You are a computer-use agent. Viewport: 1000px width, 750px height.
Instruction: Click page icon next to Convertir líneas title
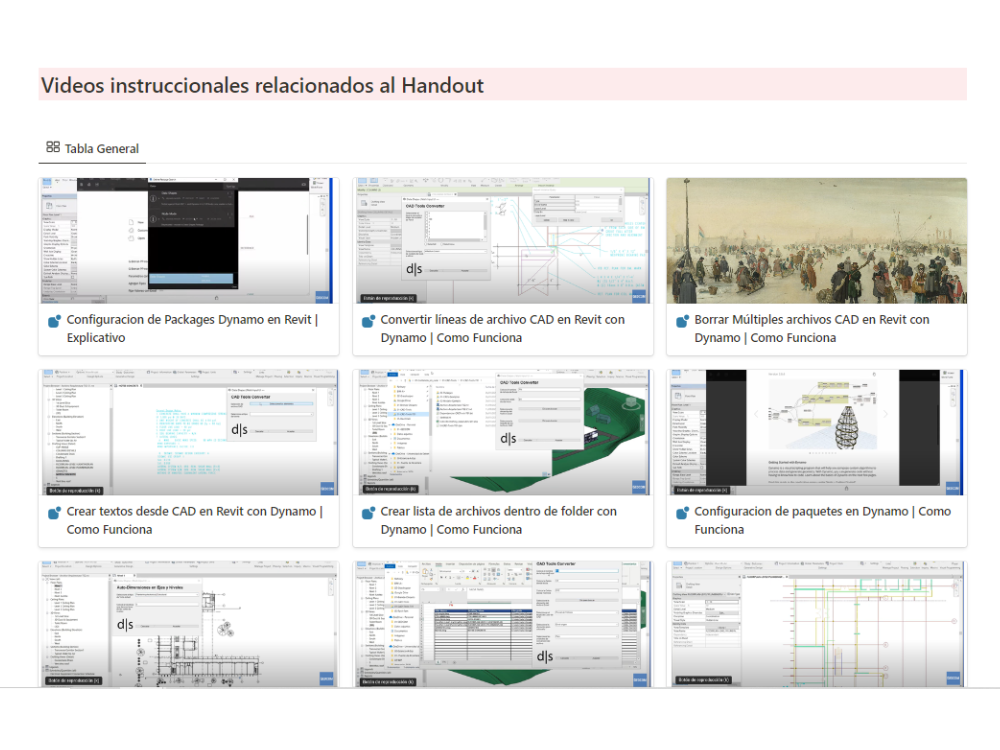tap(368, 321)
